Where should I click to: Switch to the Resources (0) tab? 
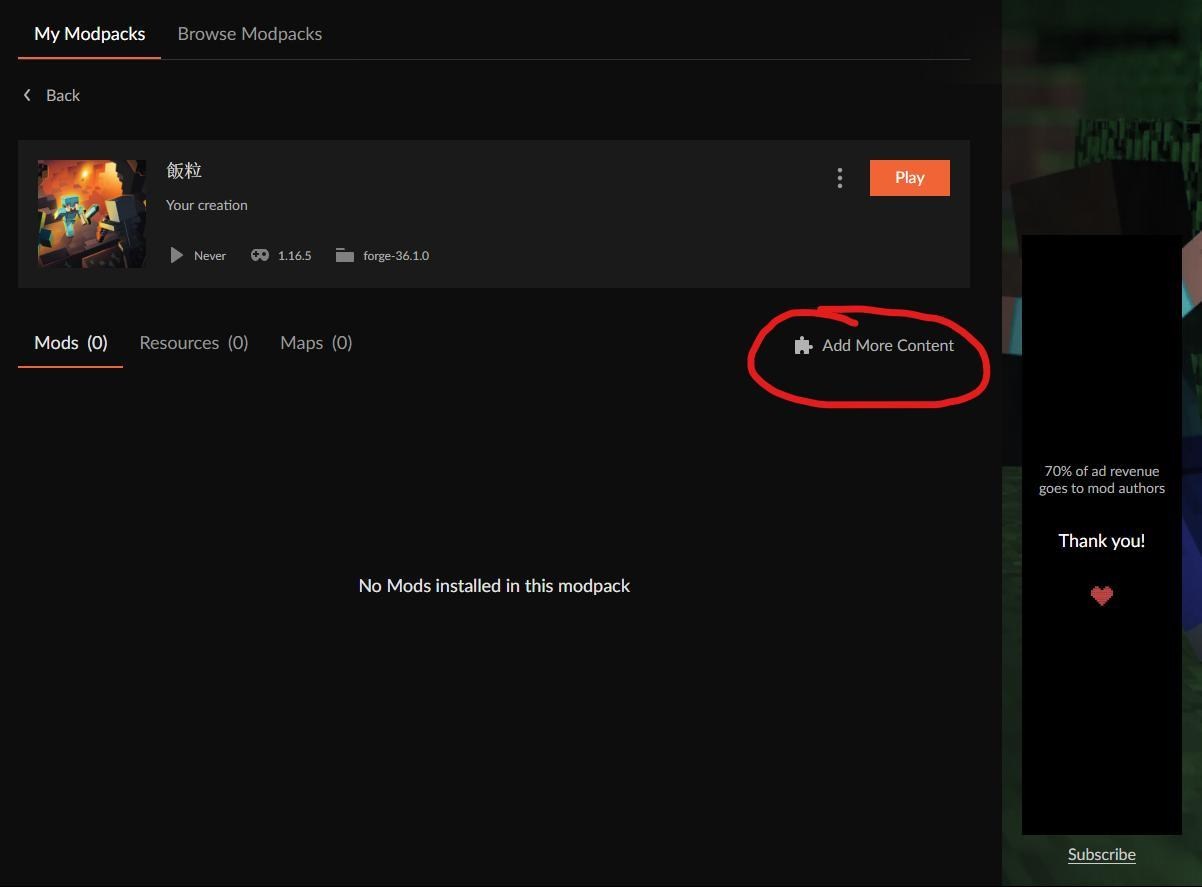click(193, 343)
